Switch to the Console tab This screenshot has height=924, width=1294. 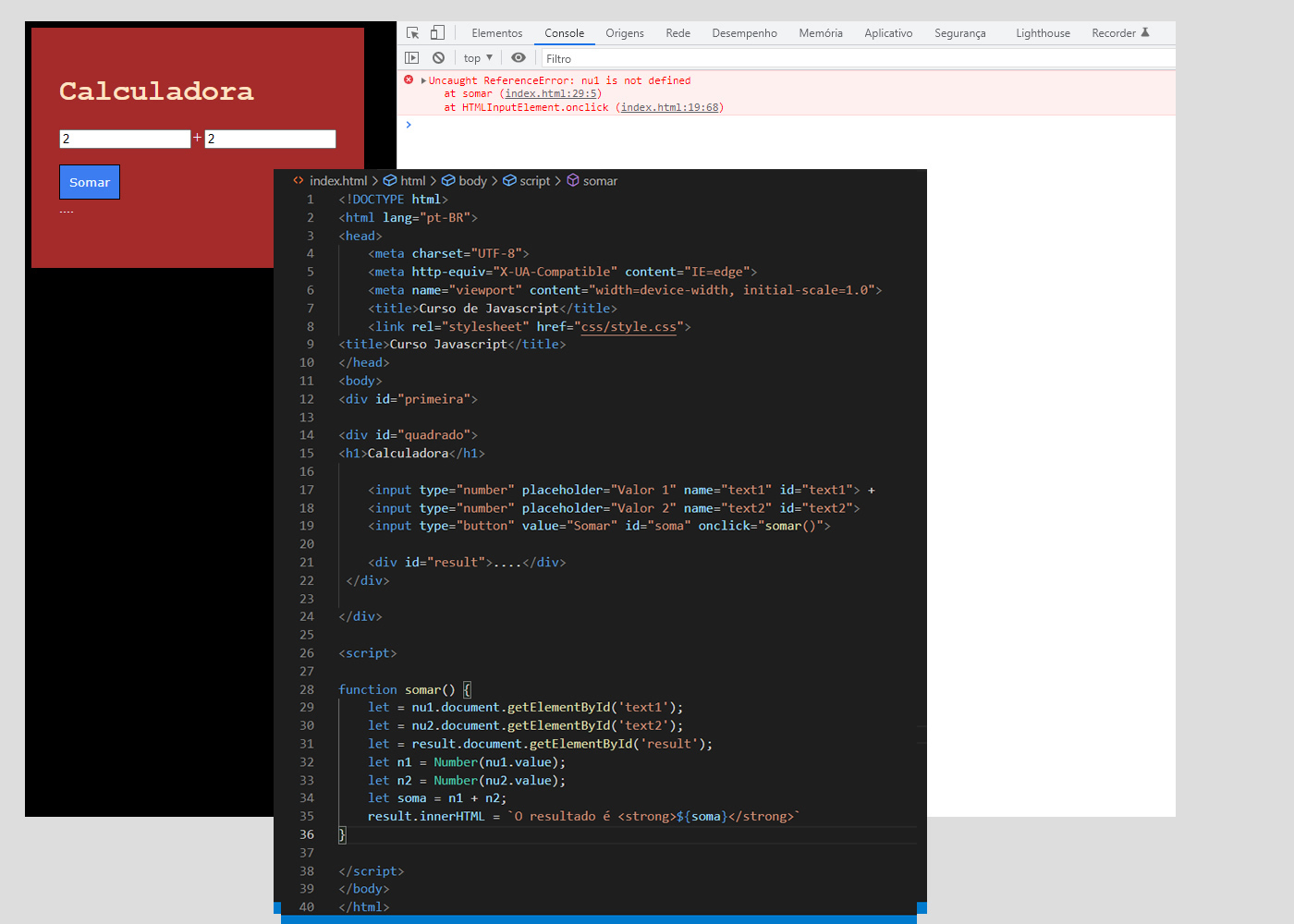[x=564, y=33]
